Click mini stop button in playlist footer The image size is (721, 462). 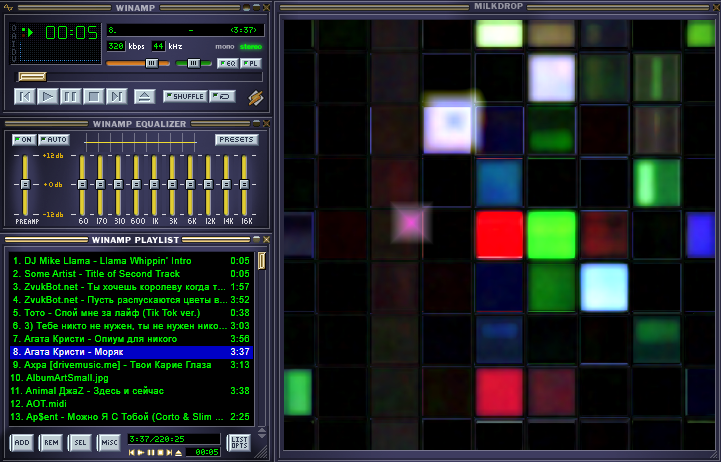(160, 453)
